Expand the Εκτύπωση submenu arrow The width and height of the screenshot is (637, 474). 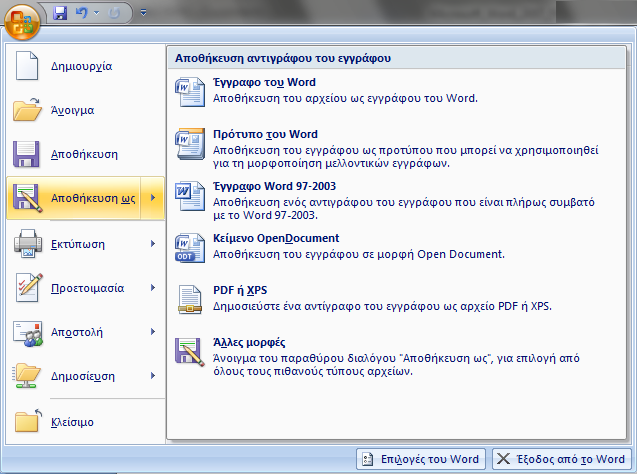point(153,244)
